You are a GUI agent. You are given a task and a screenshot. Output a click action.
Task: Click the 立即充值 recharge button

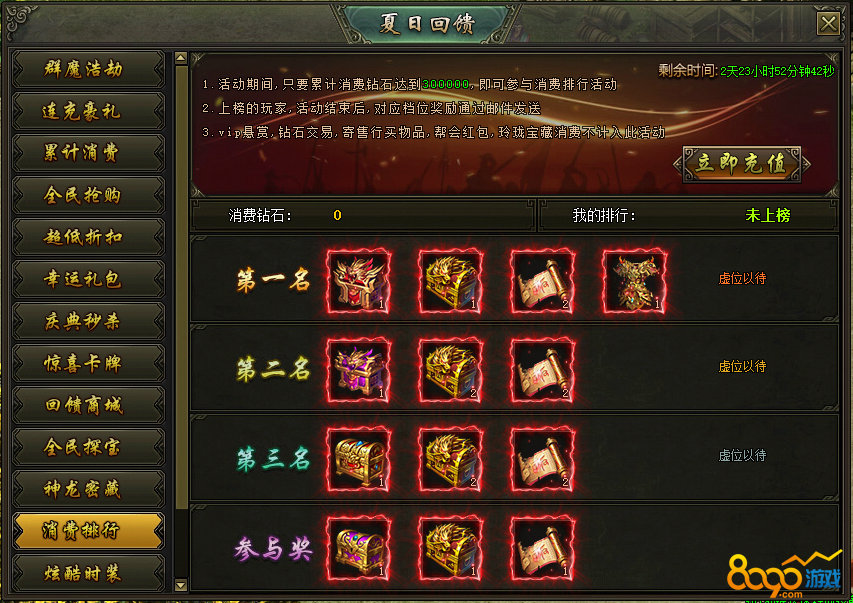tap(742, 164)
